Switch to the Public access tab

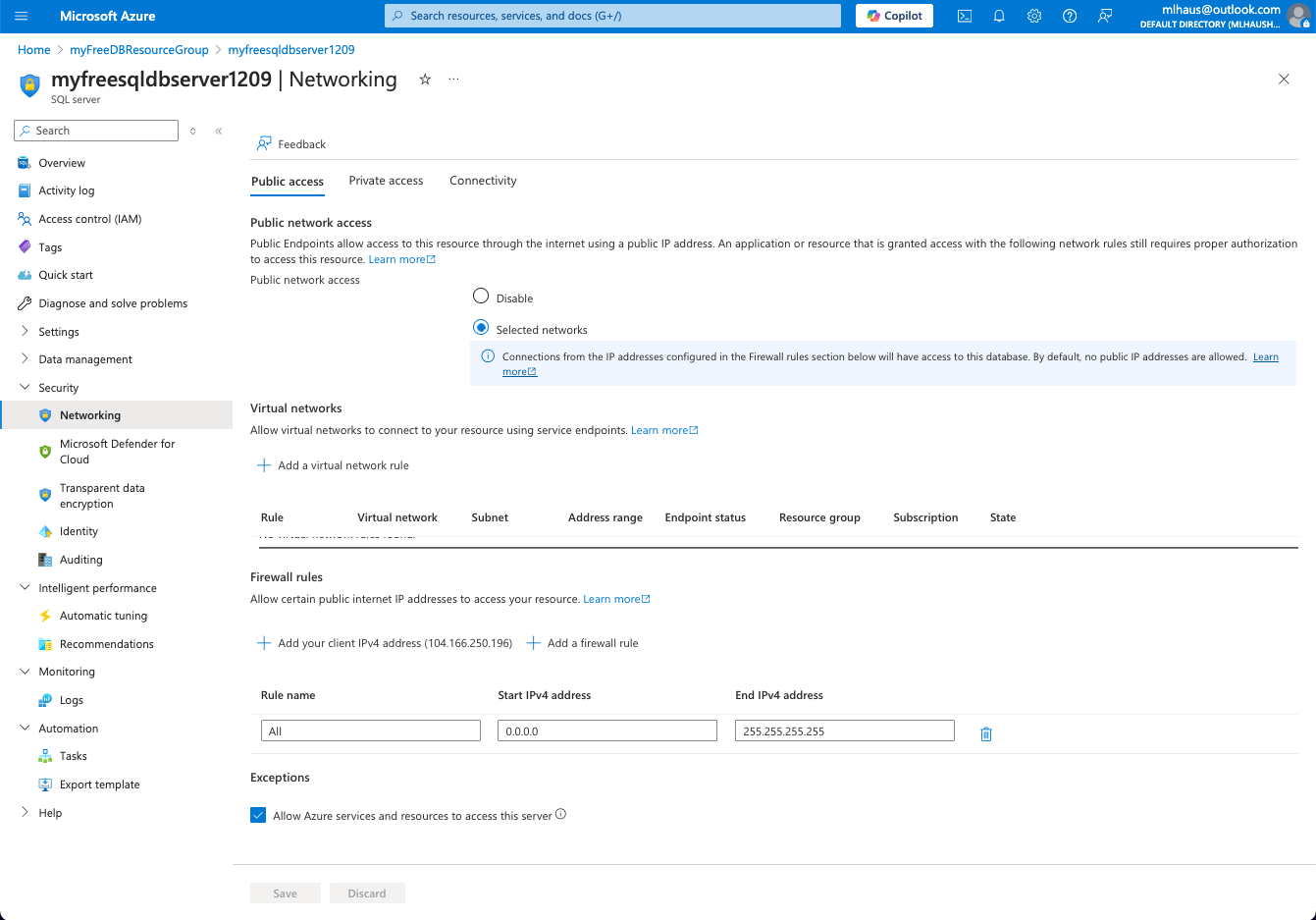click(x=288, y=181)
